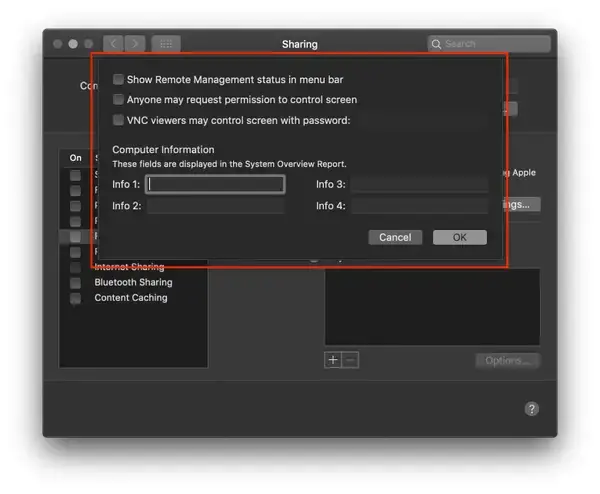
Task: Click the yellow minimize window button
Action: point(73,44)
